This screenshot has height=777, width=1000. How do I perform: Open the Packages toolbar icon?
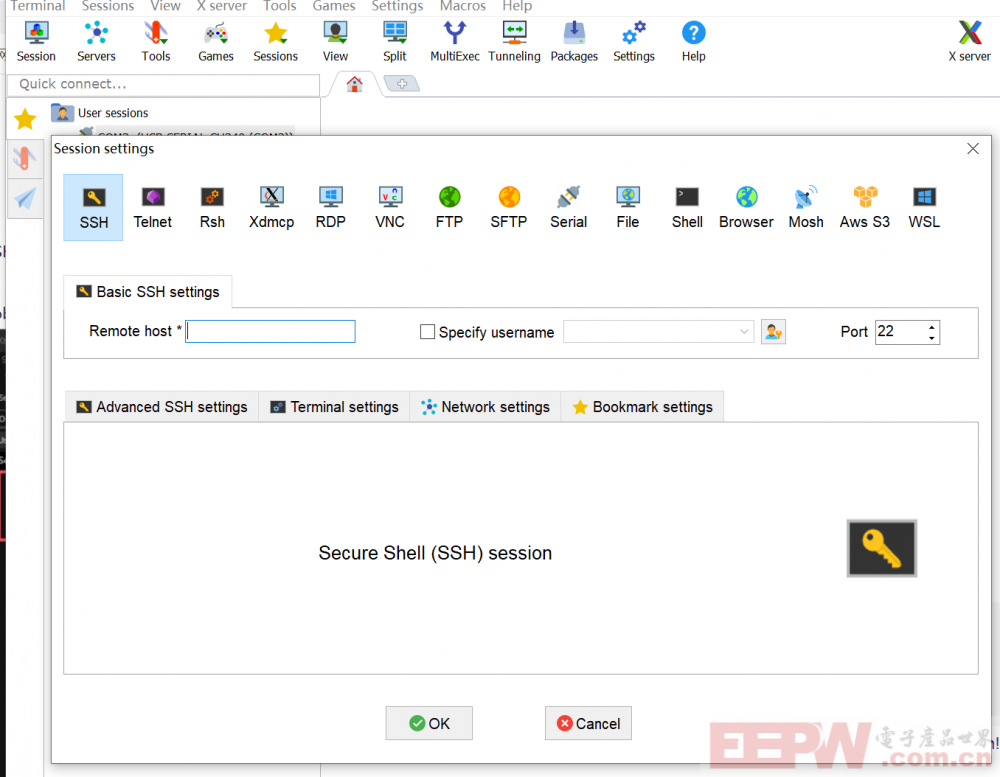pos(574,41)
